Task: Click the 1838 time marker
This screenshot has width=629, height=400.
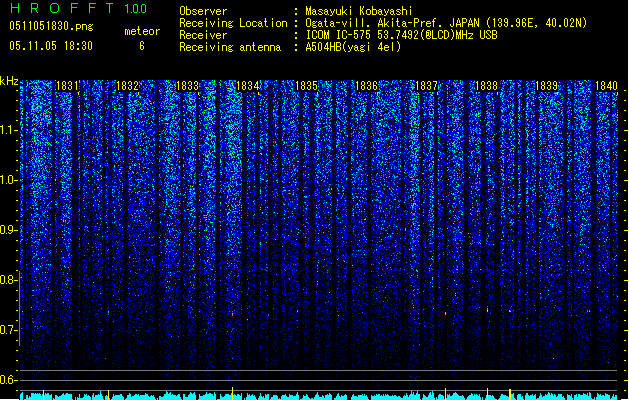Action: pos(486,85)
